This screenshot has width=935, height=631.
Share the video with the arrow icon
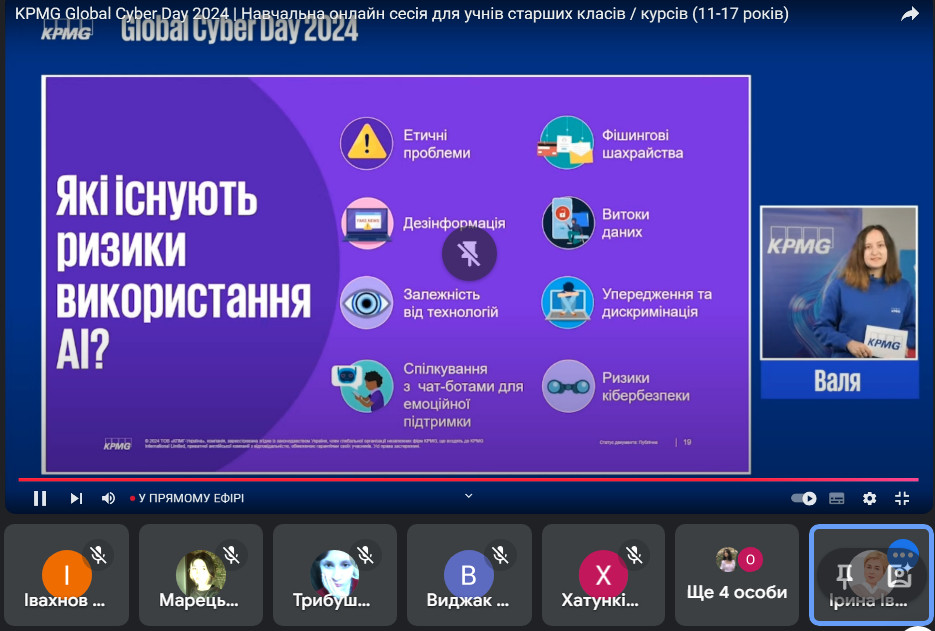tap(909, 14)
